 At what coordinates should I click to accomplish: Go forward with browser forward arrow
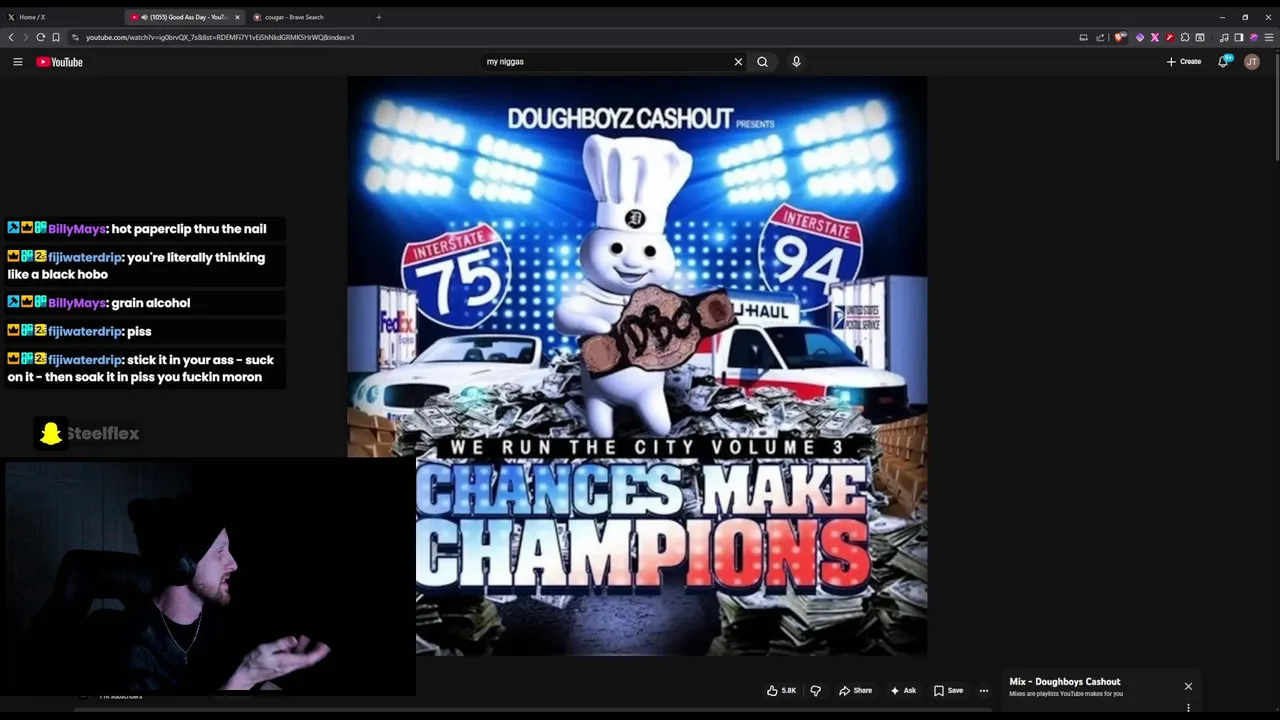click(x=25, y=37)
